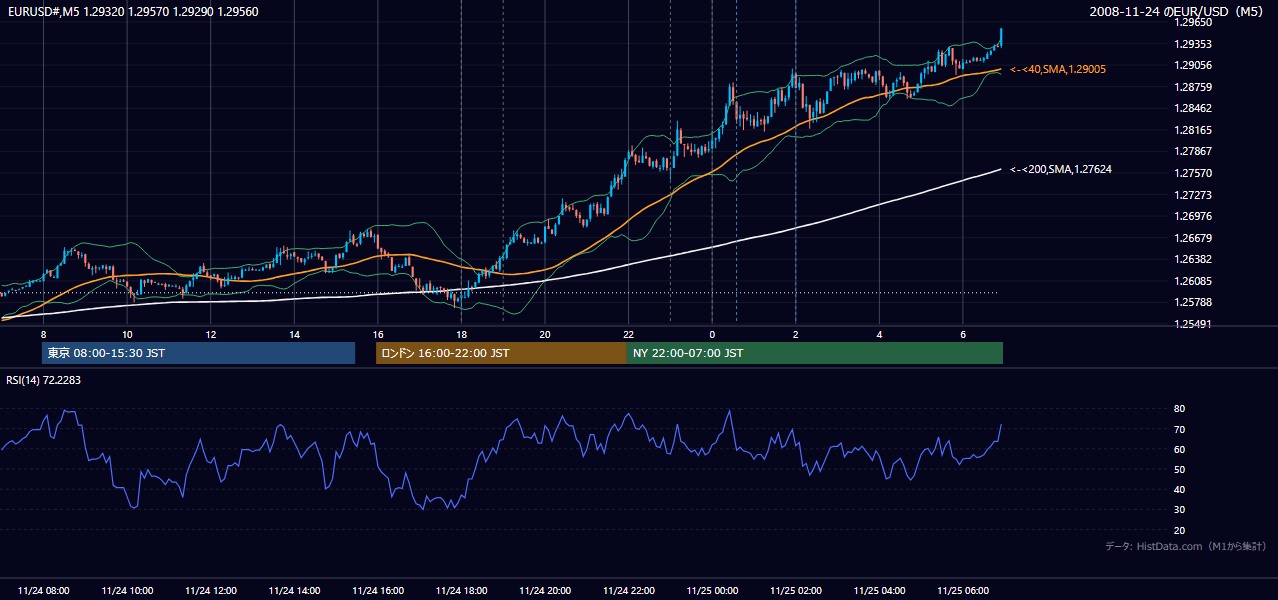The width and height of the screenshot is (1278, 600).
Task: Click the 11/24 20:00 time label
Action: [x=545, y=591]
